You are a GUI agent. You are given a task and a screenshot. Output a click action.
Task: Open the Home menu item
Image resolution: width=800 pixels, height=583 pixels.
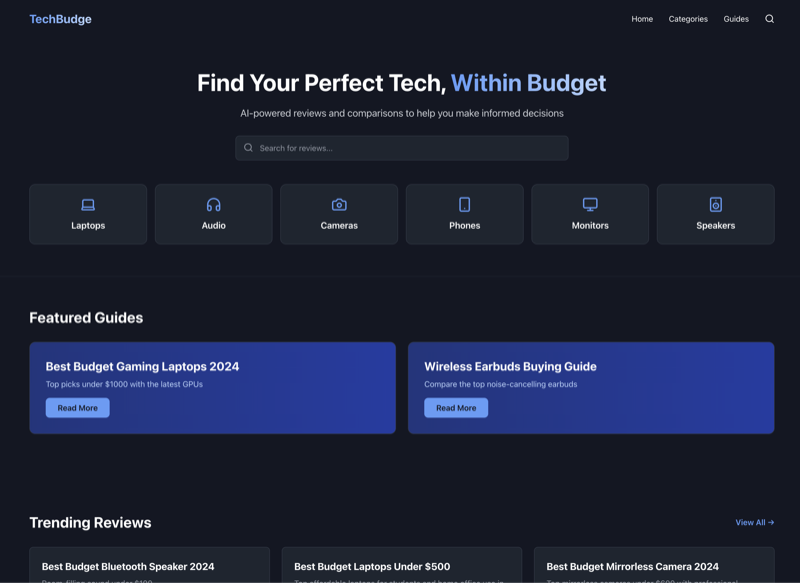(x=641, y=18)
